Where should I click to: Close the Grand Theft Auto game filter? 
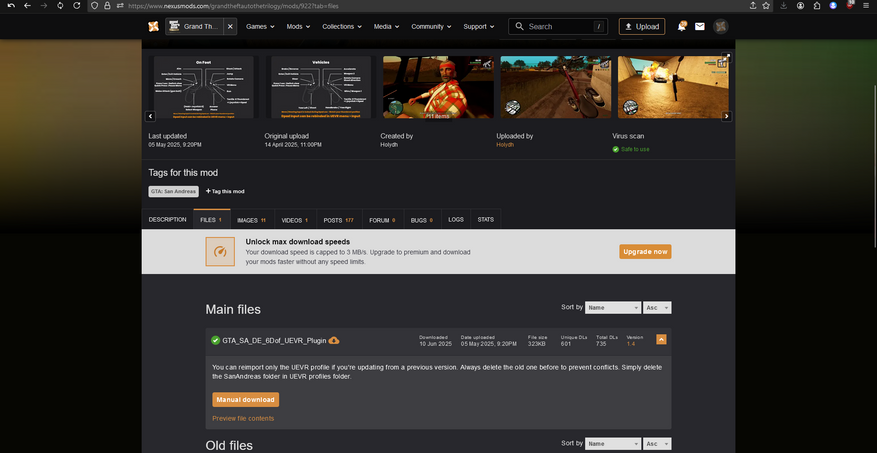point(230,26)
